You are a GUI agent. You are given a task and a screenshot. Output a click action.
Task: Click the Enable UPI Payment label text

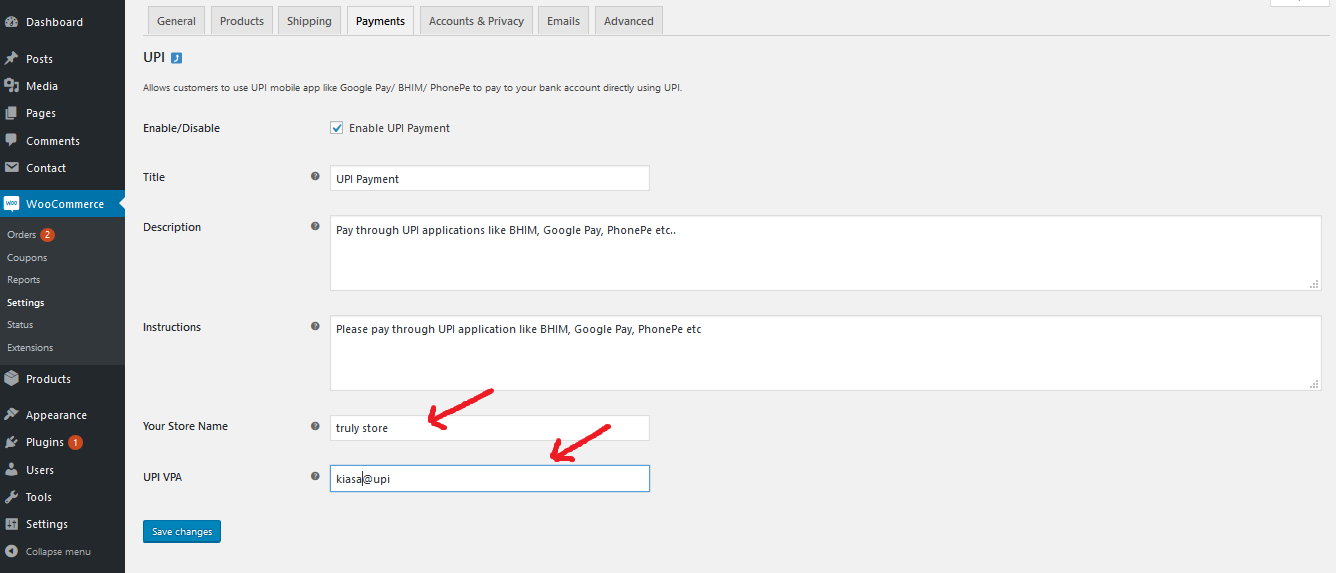(399, 128)
